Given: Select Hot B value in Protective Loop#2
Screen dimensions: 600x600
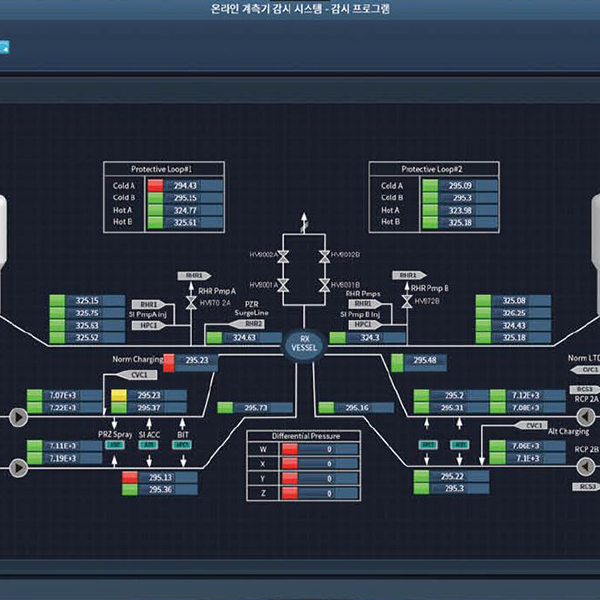Looking at the screenshot, I should click(x=459, y=222).
